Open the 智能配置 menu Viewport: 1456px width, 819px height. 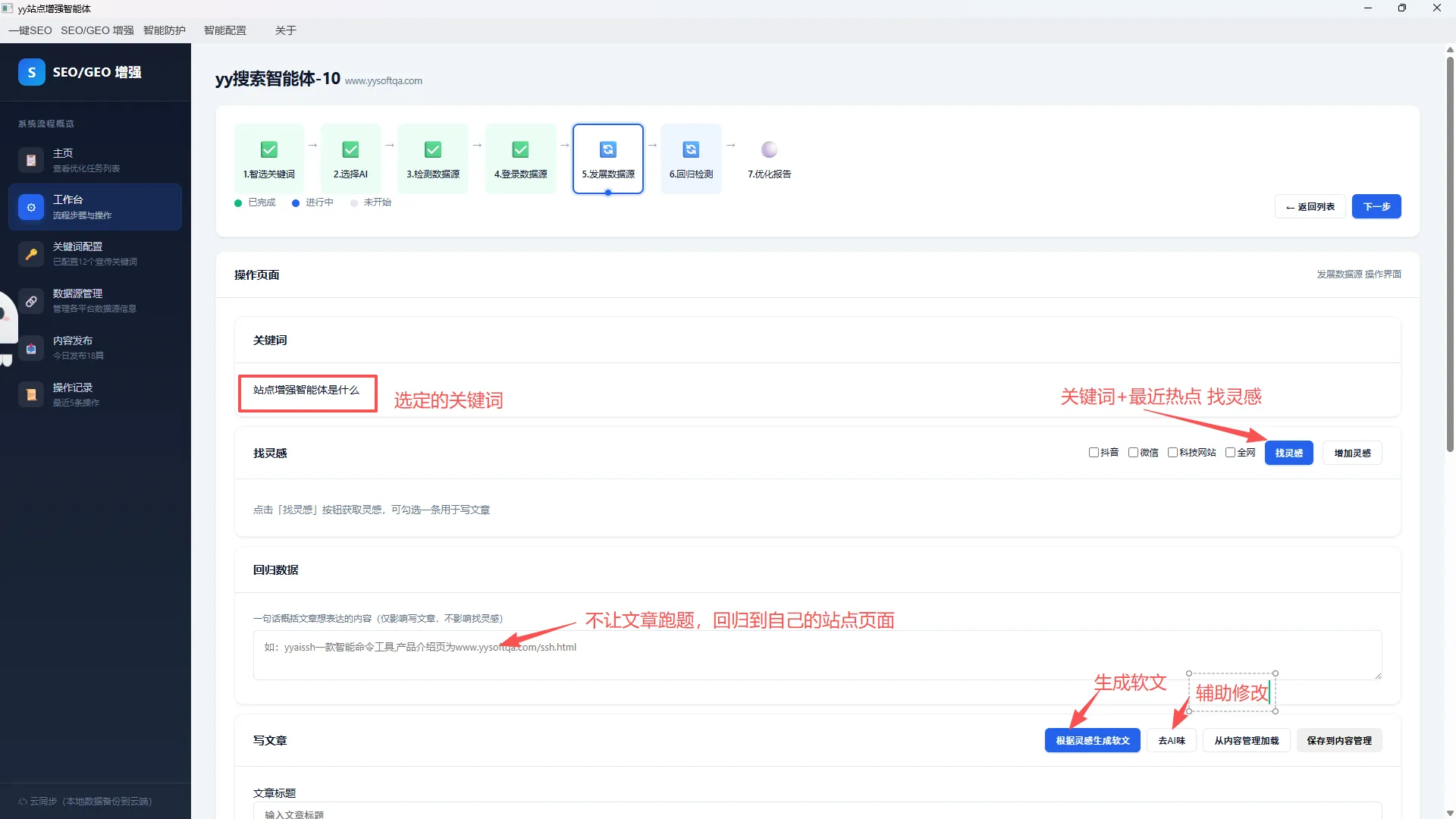[225, 30]
